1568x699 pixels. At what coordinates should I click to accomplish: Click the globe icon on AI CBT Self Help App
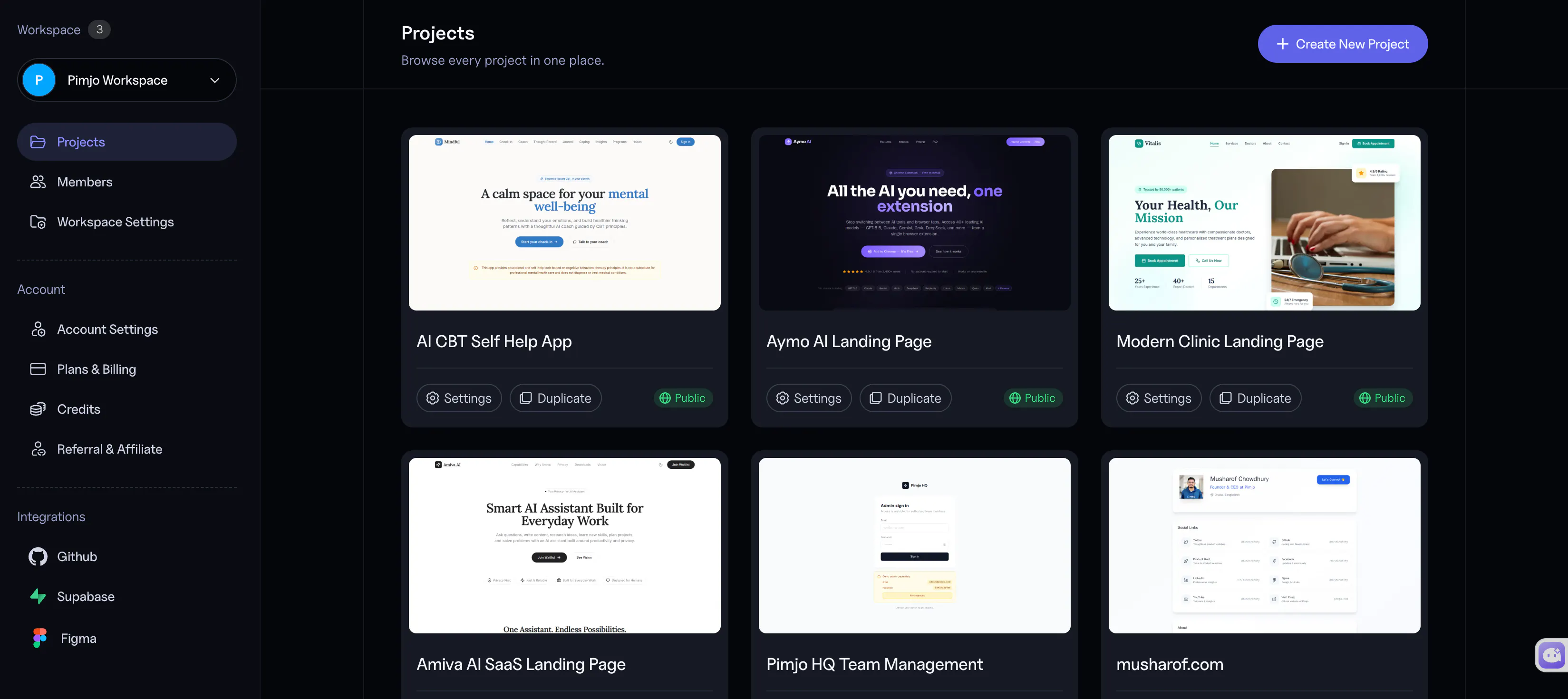point(665,398)
